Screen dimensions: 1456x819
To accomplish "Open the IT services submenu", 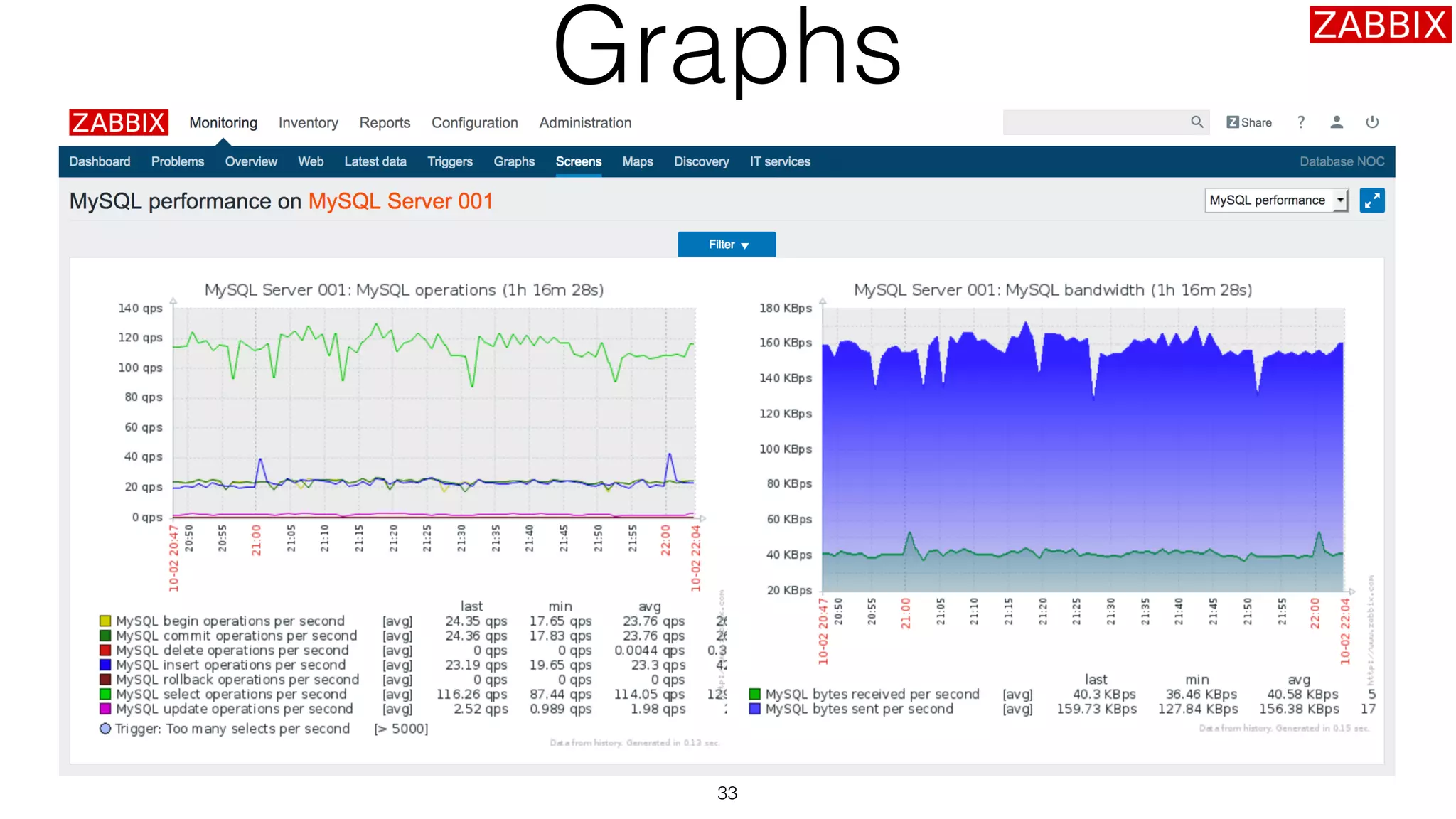I will [780, 161].
